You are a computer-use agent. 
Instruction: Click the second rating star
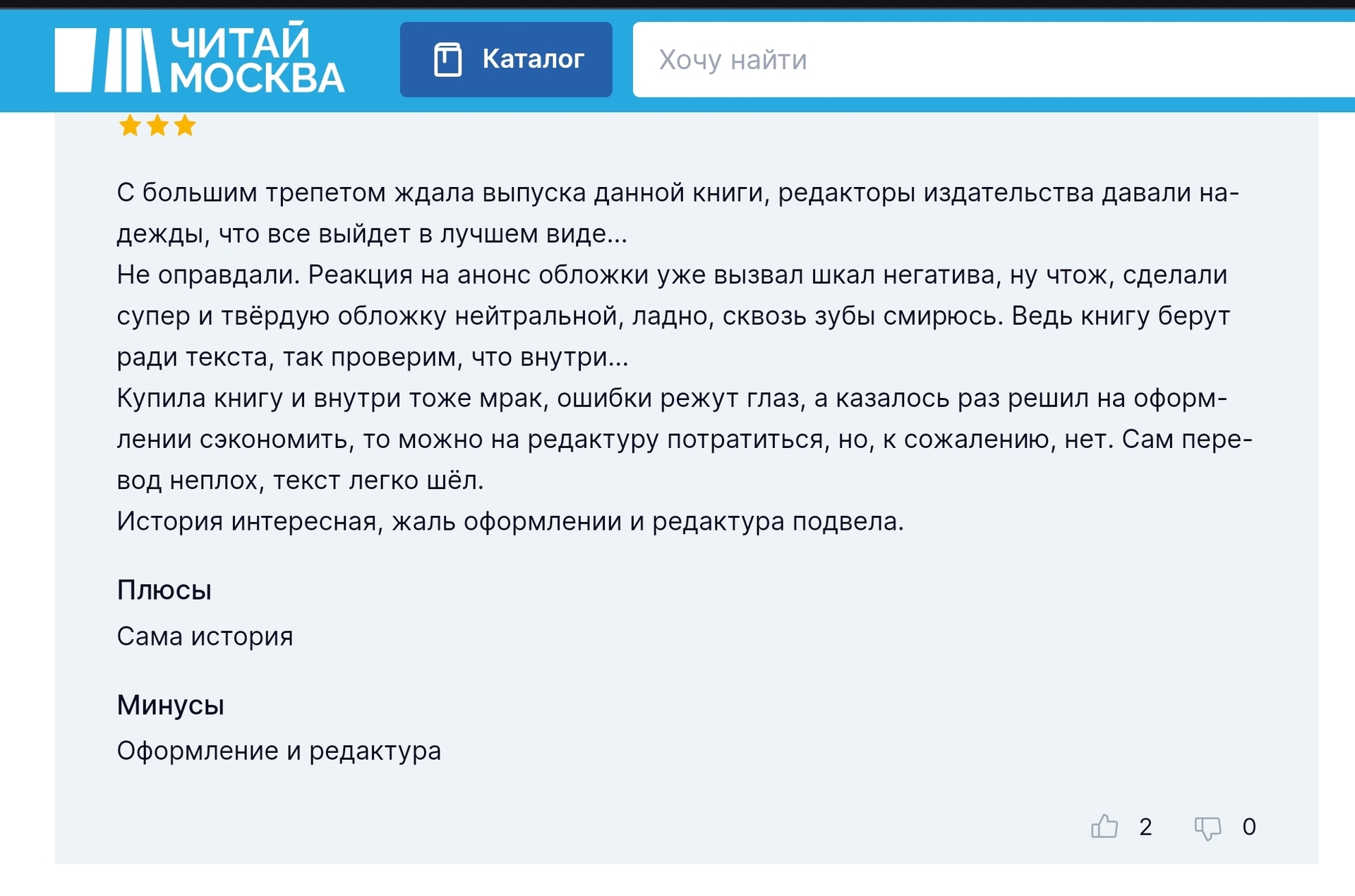157,126
